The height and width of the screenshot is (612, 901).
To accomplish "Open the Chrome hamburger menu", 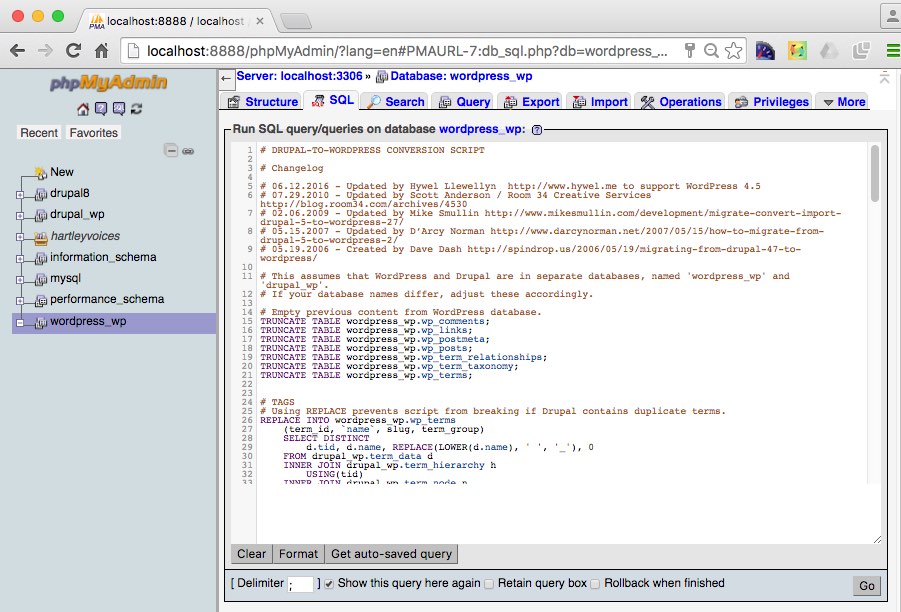I will pos(893,51).
